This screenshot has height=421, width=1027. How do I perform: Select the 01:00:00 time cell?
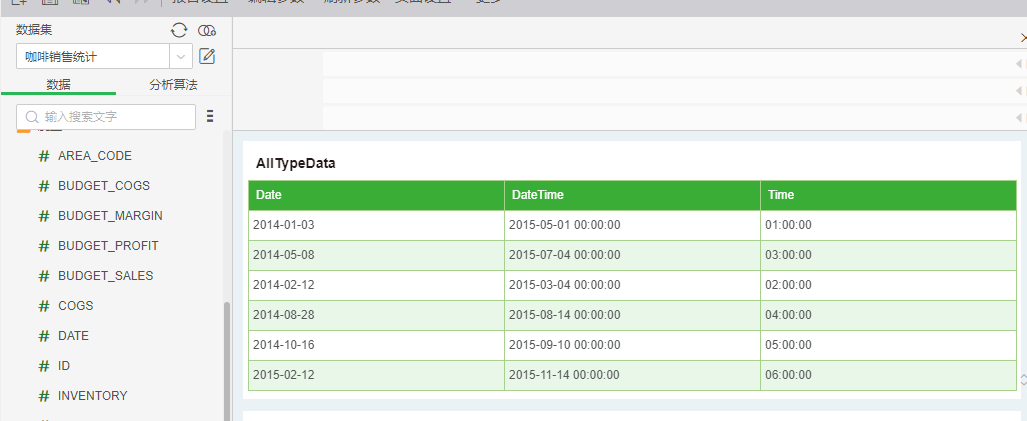click(888, 225)
